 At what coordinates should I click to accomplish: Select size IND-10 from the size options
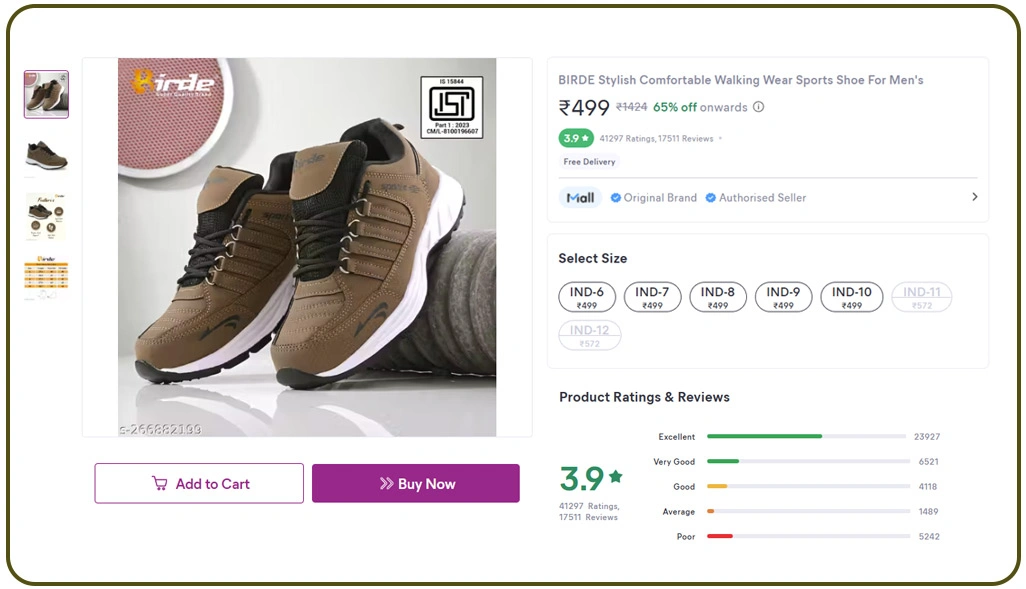click(x=850, y=296)
